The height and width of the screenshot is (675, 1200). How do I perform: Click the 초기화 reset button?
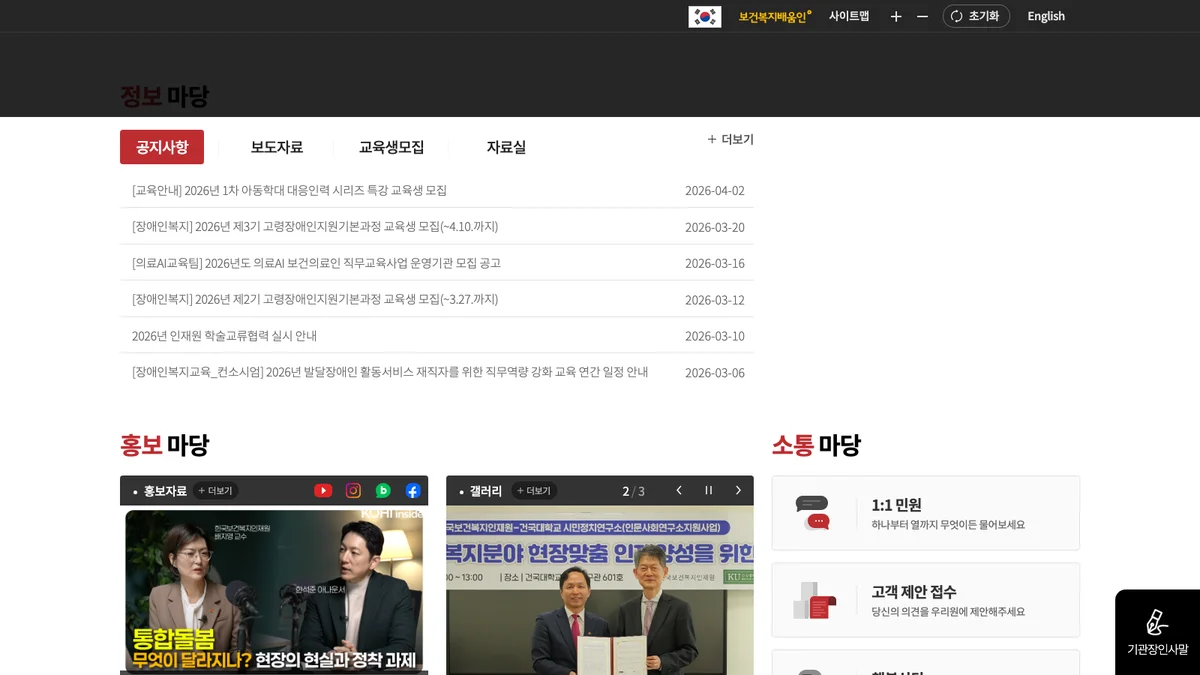click(975, 17)
